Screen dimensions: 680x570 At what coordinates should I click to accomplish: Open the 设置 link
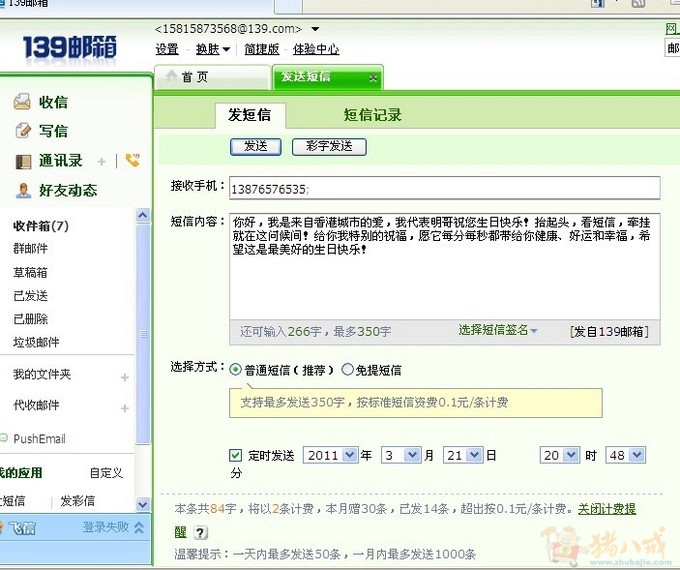click(167, 49)
